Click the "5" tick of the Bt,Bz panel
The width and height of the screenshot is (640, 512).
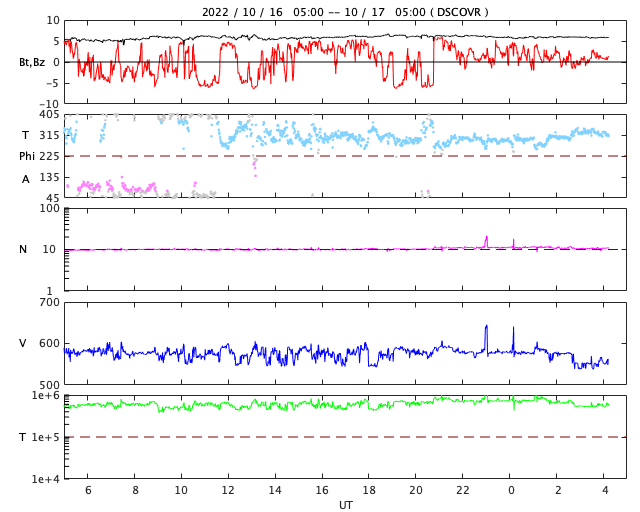click(56, 41)
